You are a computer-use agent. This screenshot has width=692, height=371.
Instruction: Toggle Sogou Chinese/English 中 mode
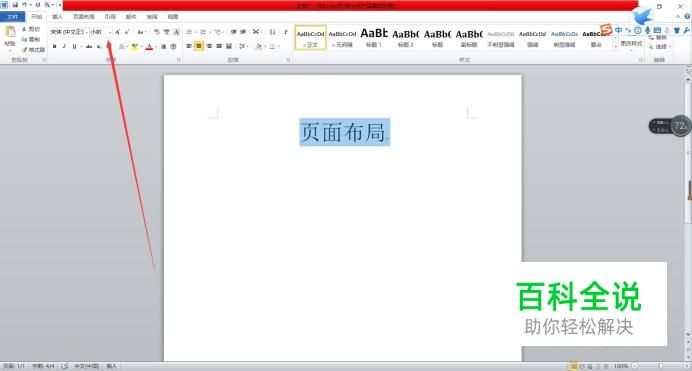pos(618,30)
